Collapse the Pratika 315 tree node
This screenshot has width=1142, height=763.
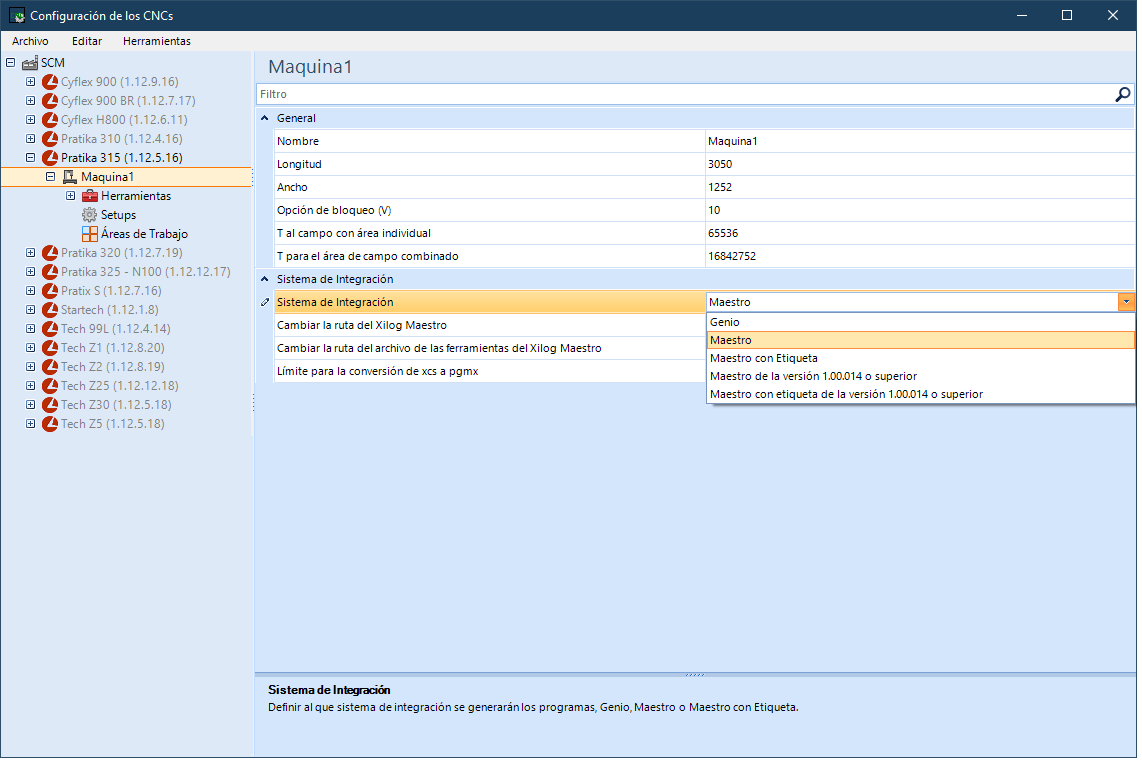pyautogui.click(x=31, y=158)
